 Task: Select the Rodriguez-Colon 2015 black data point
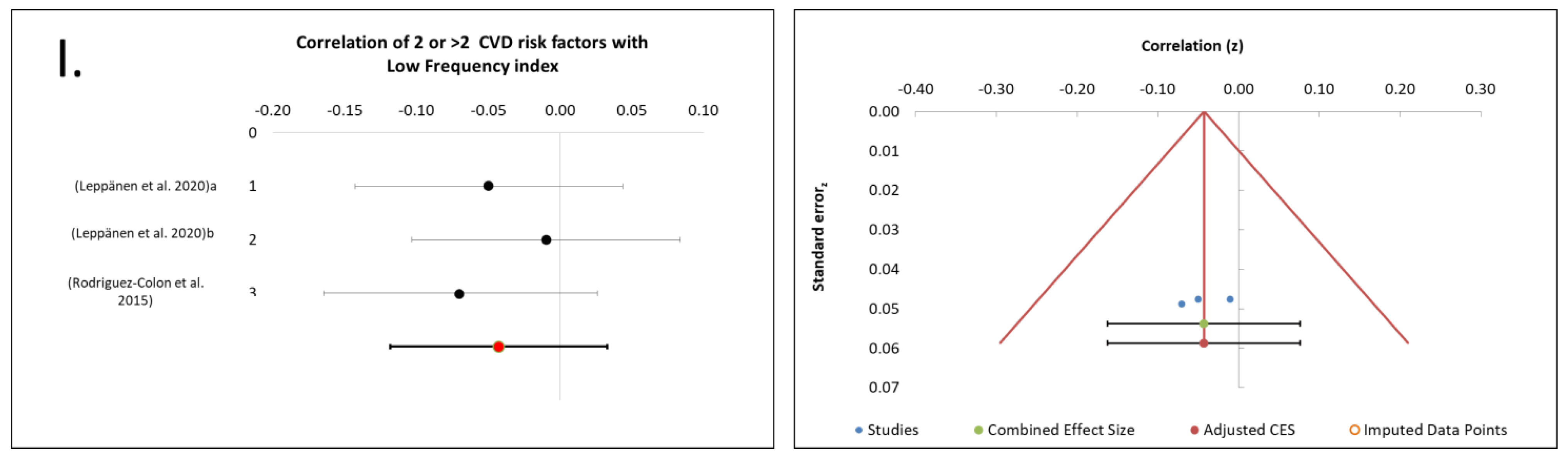pyautogui.click(x=459, y=294)
